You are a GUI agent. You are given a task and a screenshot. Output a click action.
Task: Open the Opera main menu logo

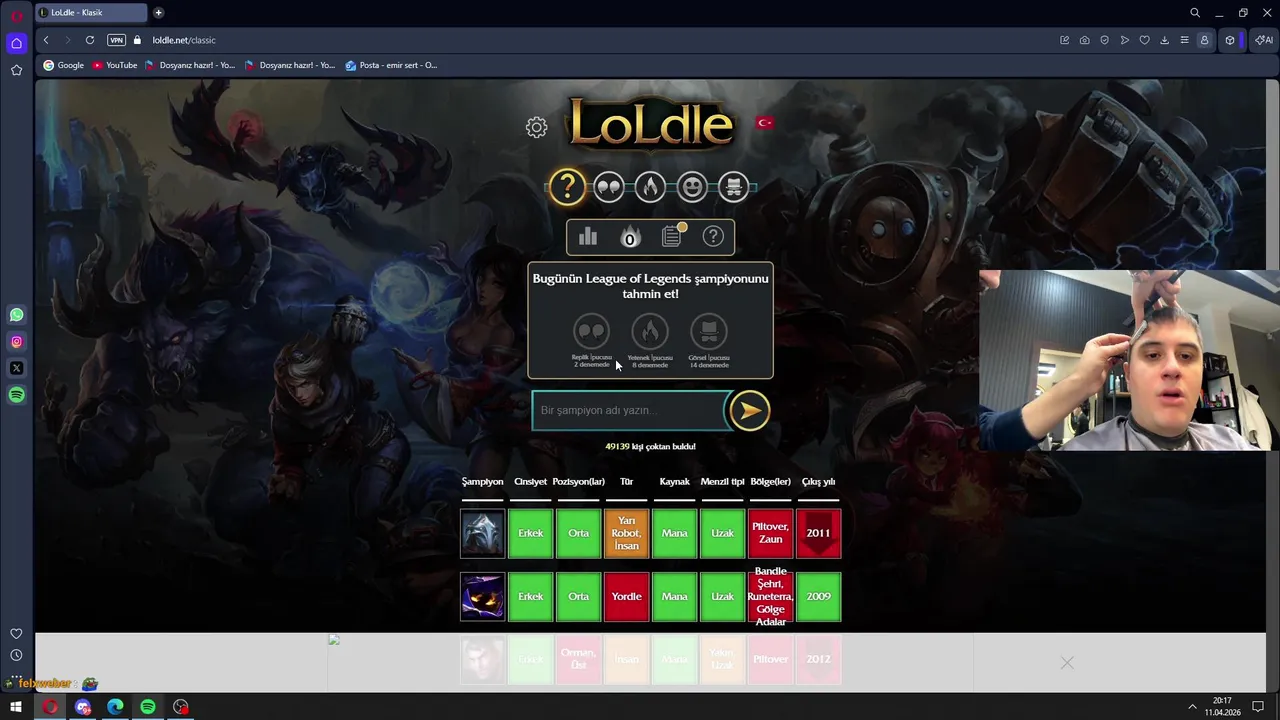[16, 16]
